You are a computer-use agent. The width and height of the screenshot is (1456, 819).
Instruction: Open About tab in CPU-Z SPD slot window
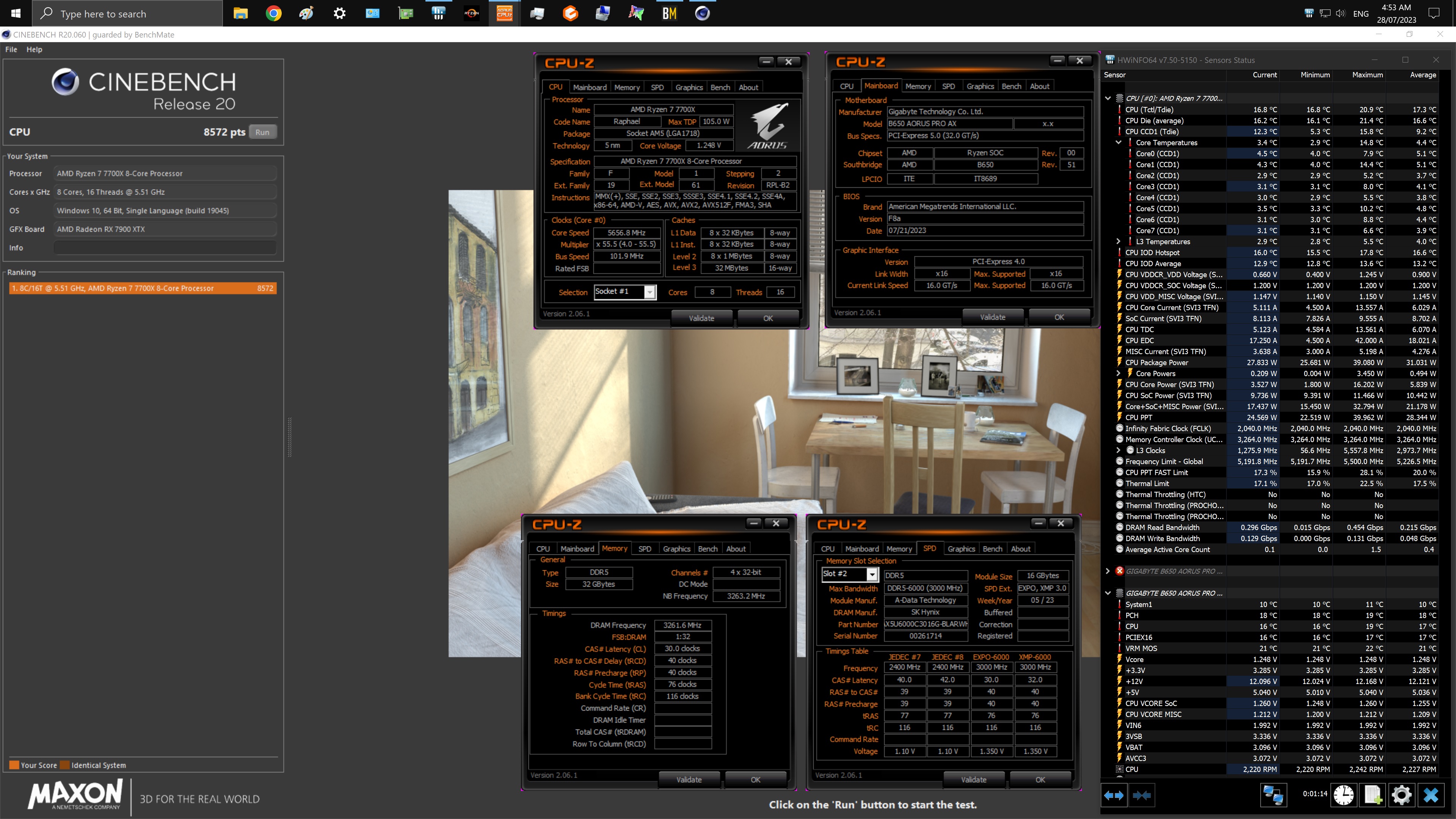(1021, 549)
